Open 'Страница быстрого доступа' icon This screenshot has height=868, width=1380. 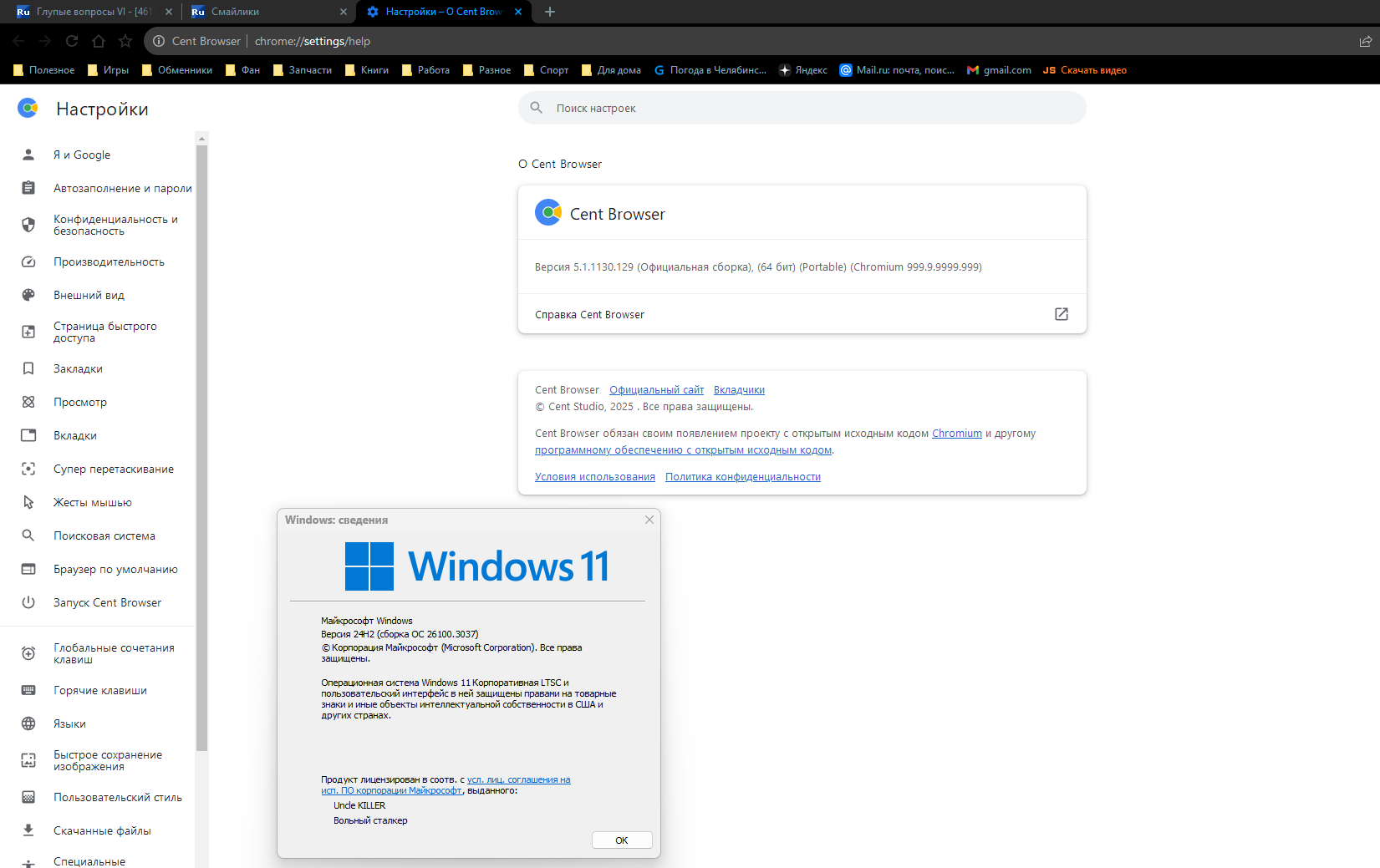(28, 332)
